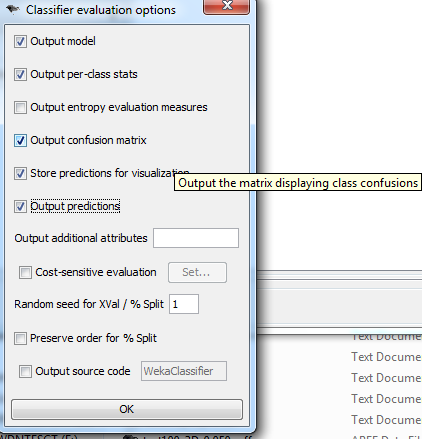Enable Cost-sensitive evaluation checkbox

(x=25, y=272)
